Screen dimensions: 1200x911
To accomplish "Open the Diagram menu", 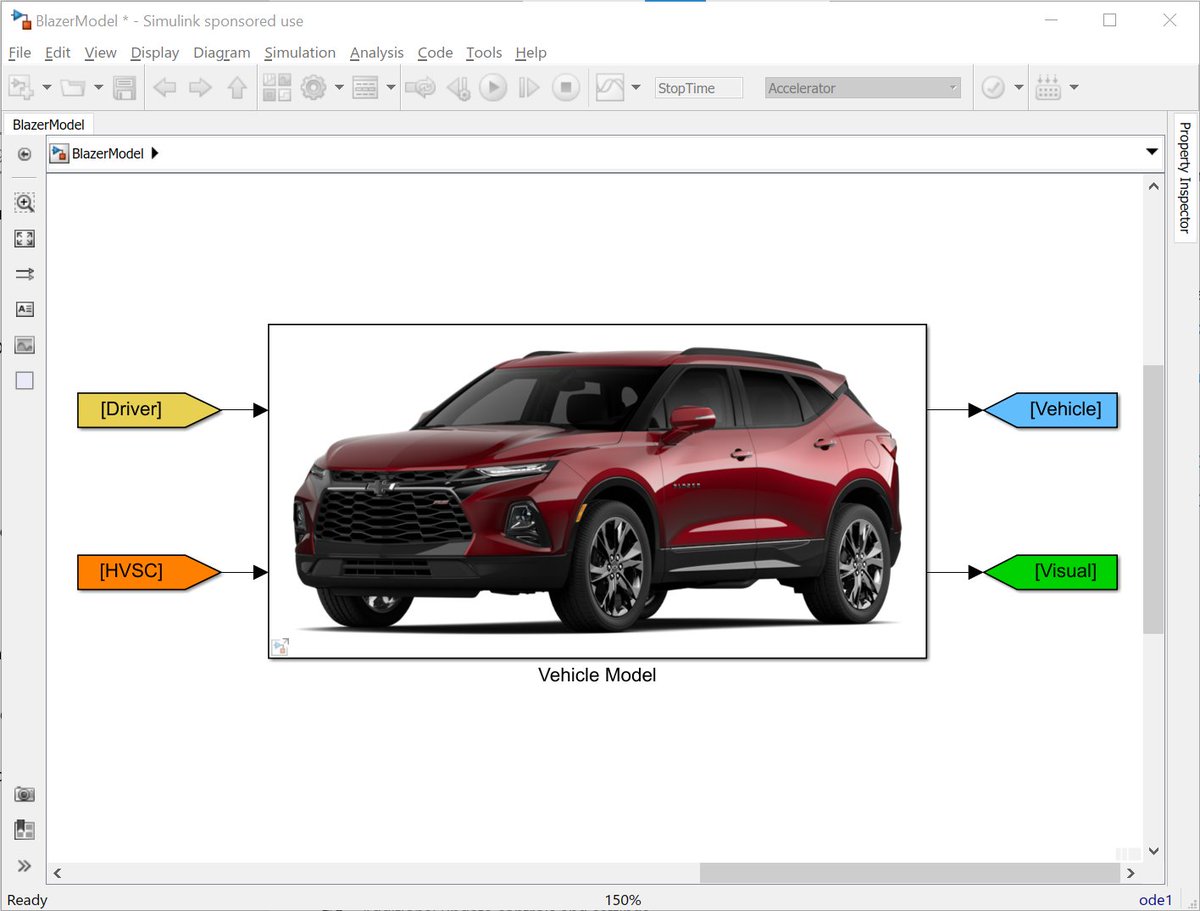I will 222,52.
